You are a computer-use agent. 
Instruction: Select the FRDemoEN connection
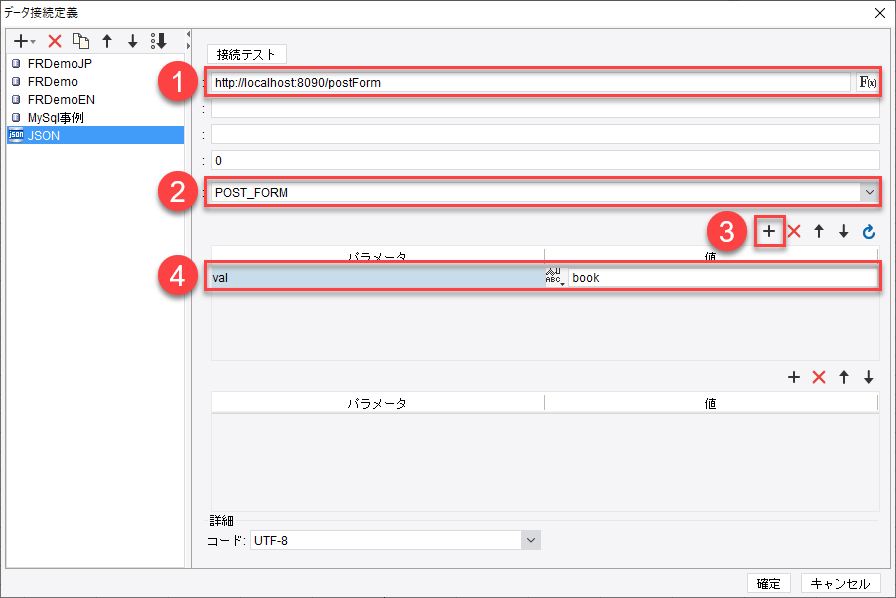(x=95, y=99)
